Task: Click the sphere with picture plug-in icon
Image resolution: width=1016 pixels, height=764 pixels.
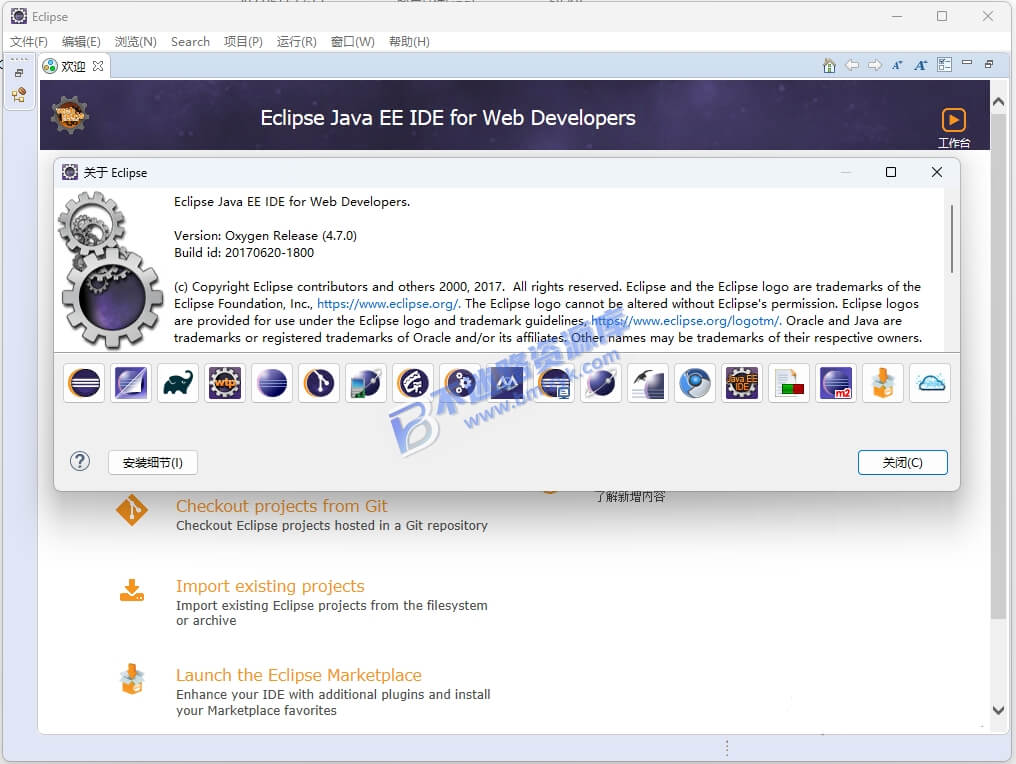Action: coord(366,383)
